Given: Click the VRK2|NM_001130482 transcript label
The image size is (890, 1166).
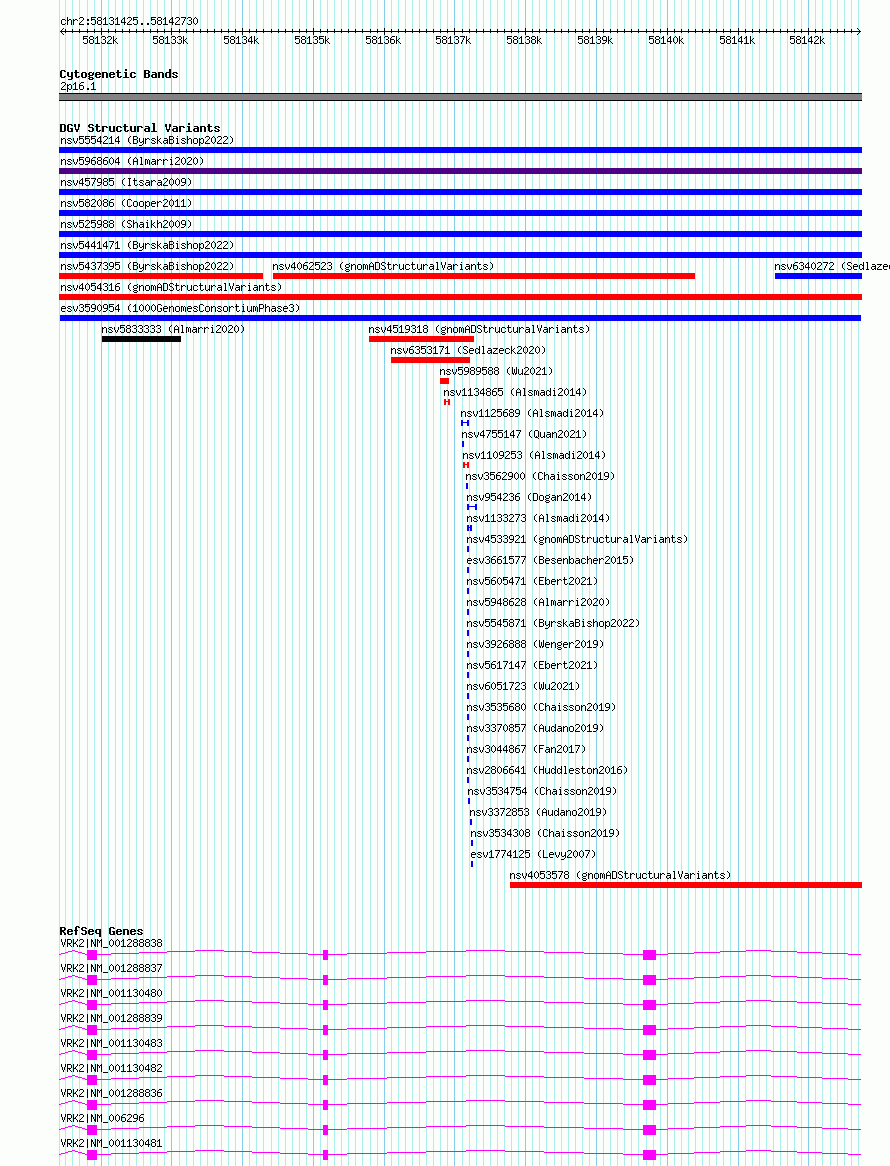Looking at the screenshot, I should pyautogui.click(x=112, y=1069).
